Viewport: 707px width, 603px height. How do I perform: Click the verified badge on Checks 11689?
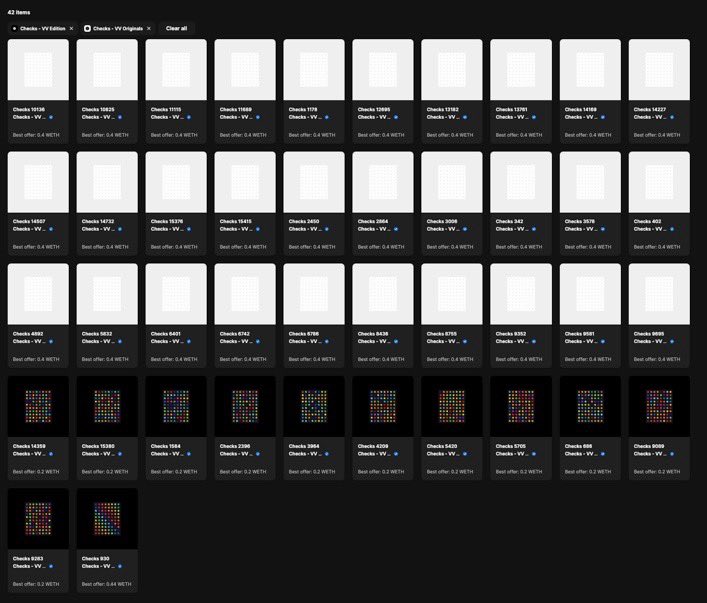coord(258,117)
